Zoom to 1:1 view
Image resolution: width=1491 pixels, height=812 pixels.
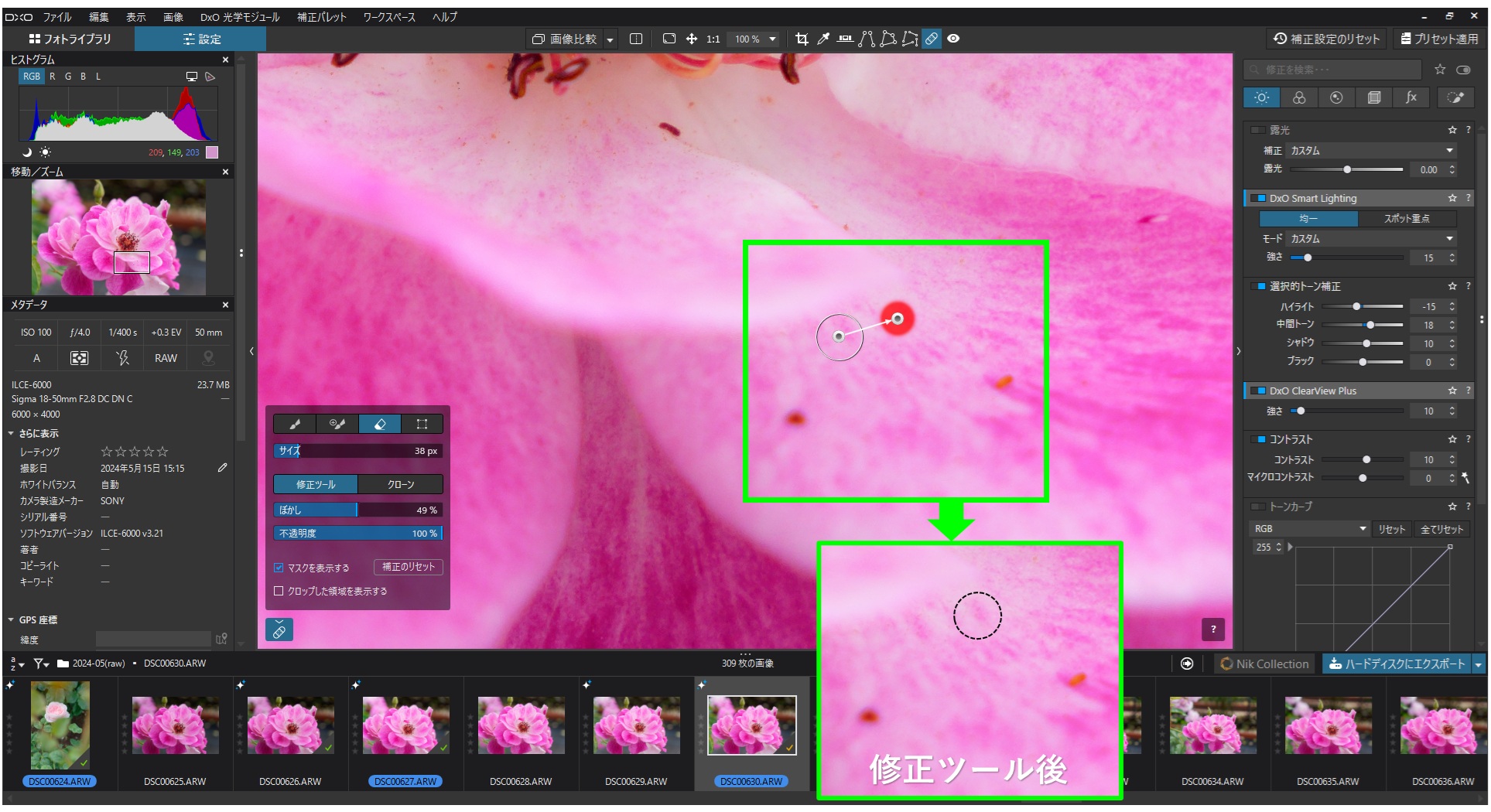pyautogui.click(x=713, y=39)
